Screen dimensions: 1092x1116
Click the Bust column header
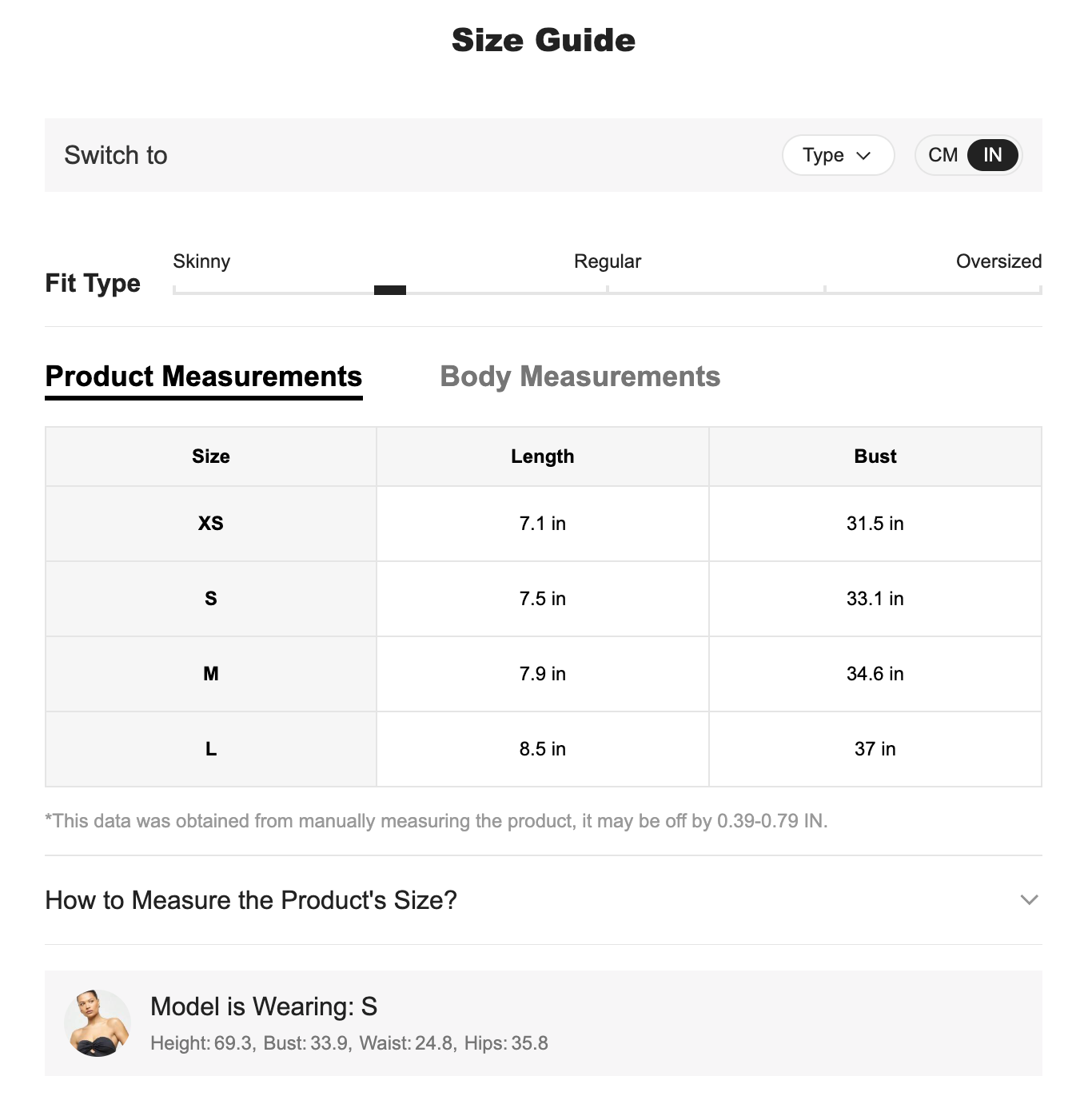(875, 456)
